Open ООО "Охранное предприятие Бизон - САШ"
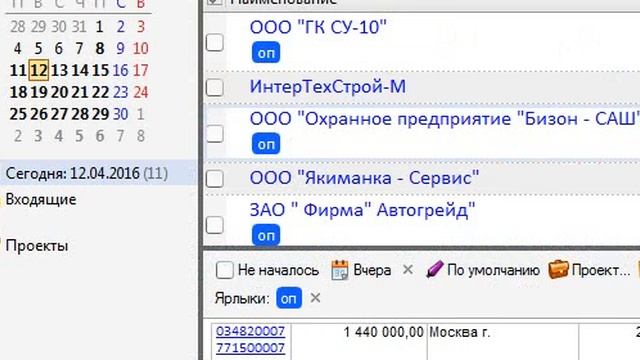 pyautogui.click(x=444, y=119)
